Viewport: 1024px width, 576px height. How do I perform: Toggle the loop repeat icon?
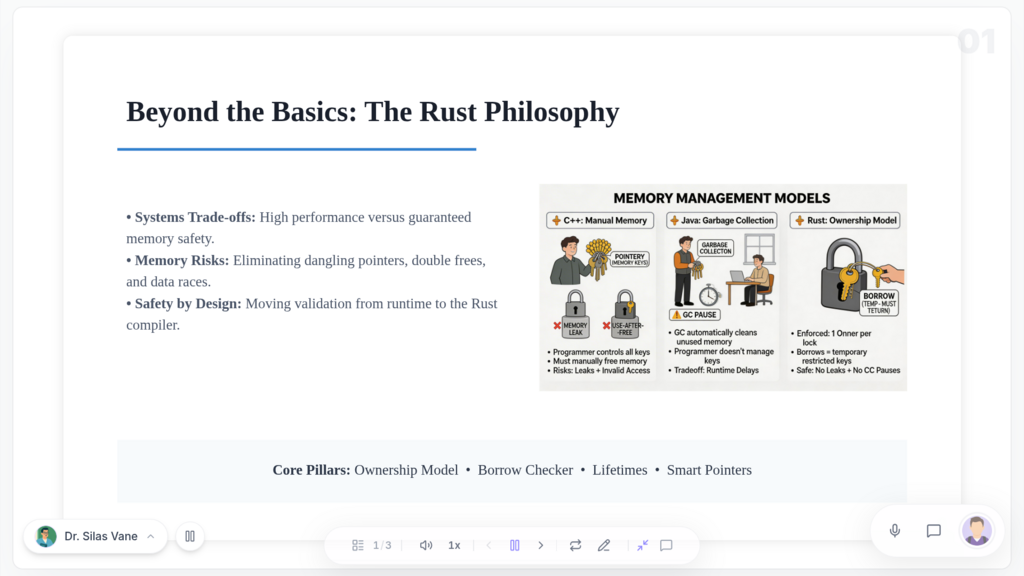(x=576, y=545)
